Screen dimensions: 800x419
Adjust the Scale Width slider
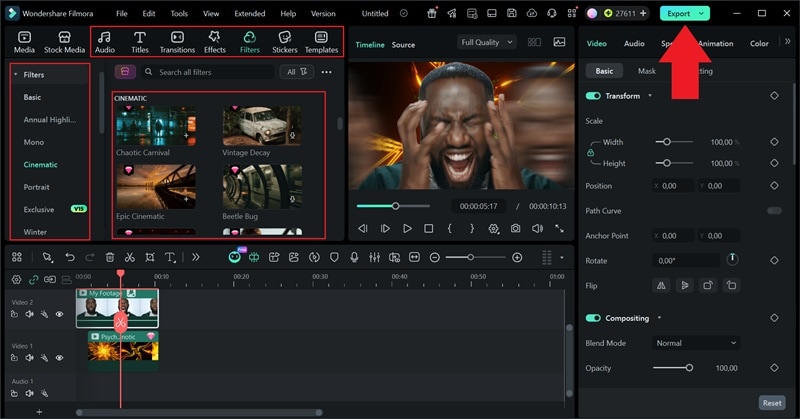tap(674, 142)
